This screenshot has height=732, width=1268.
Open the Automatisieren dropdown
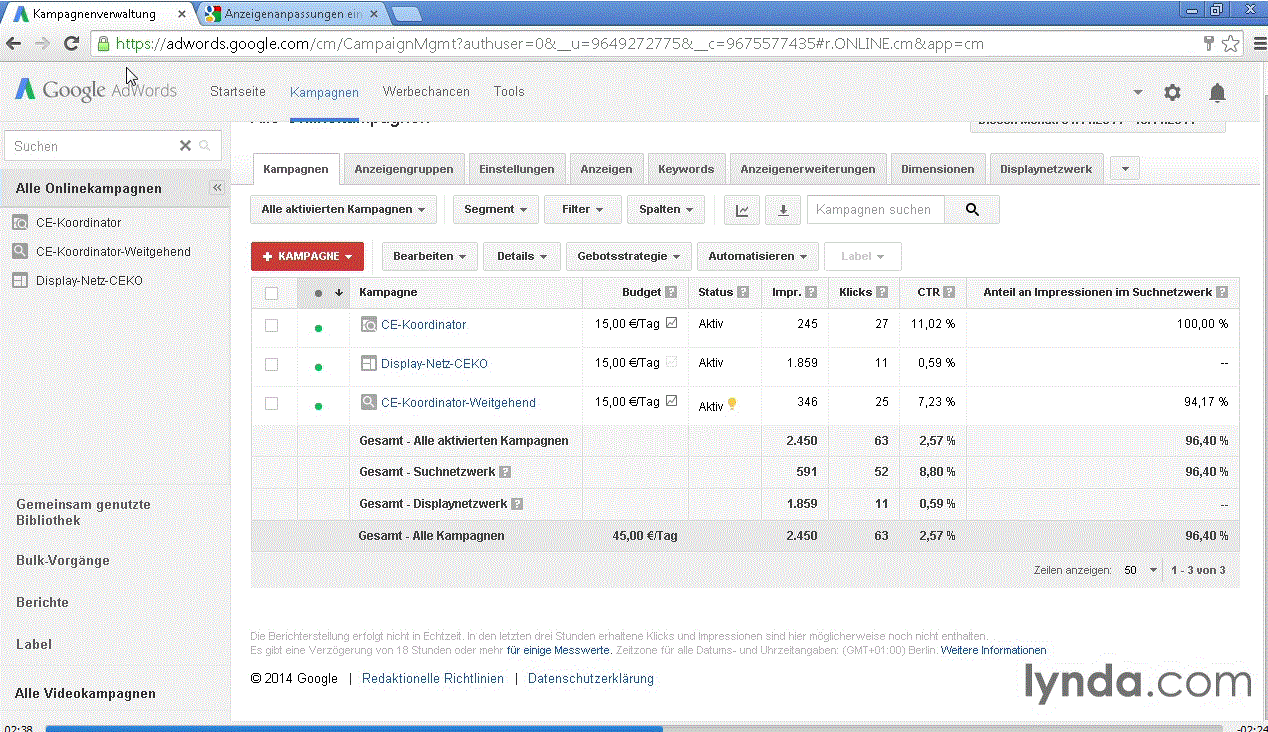click(x=758, y=257)
